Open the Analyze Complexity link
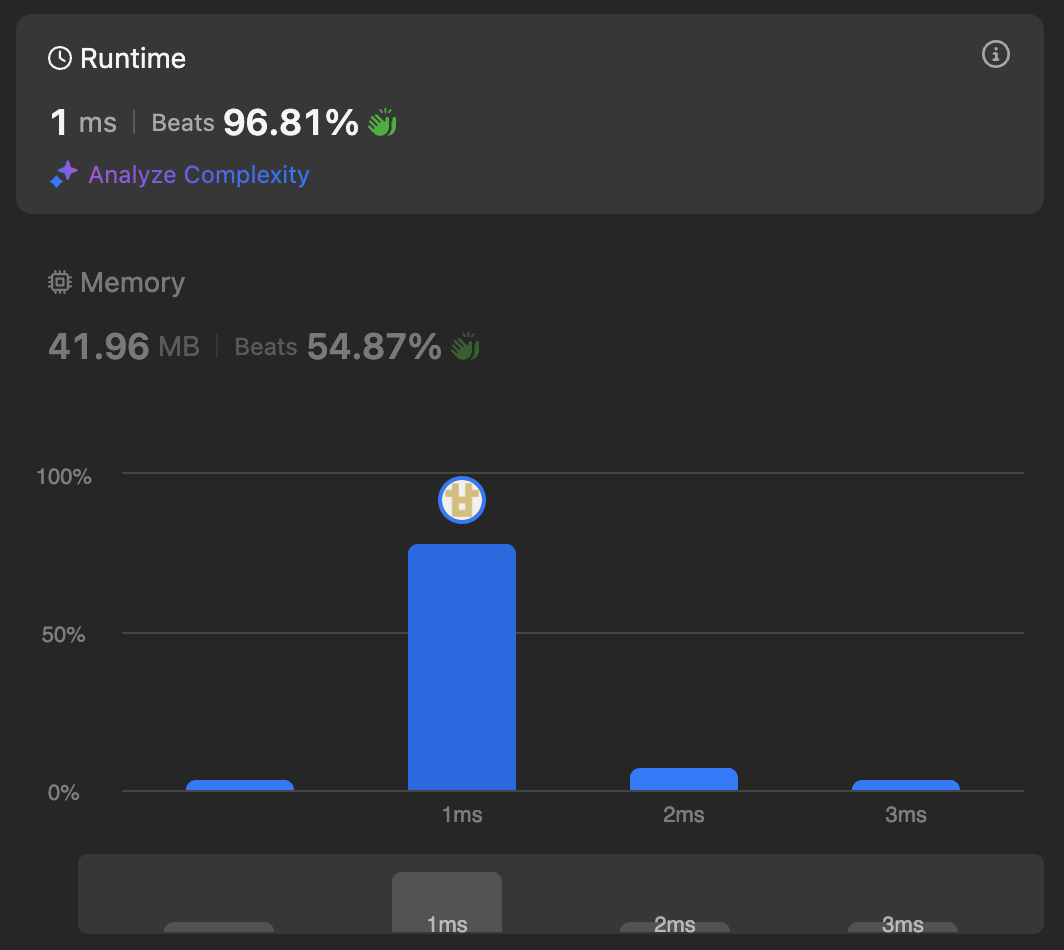The height and width of the screenshot is (950, 1064). [x=199, y=174]
